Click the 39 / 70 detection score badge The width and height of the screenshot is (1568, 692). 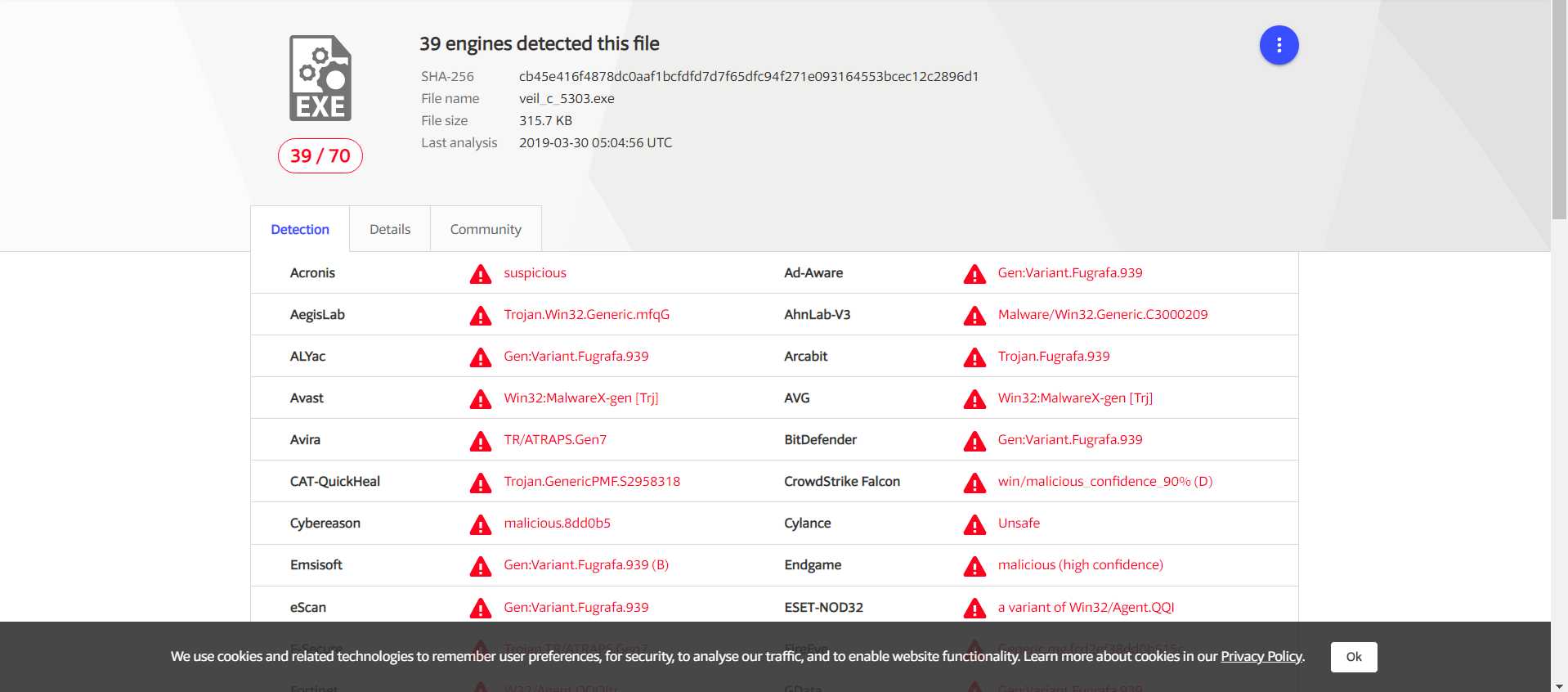point(320,155)
